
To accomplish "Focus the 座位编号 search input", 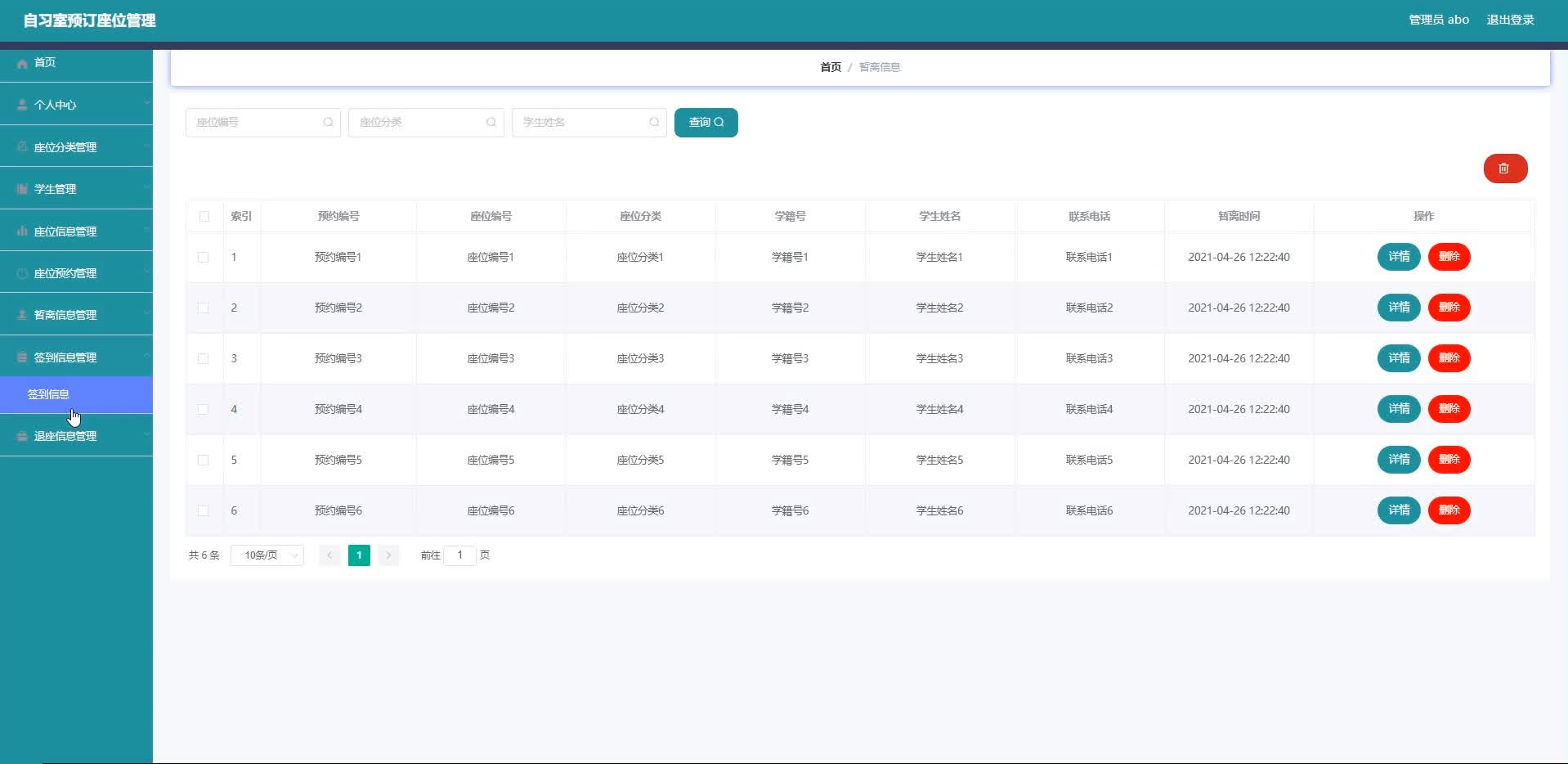I will coord(262,123).
